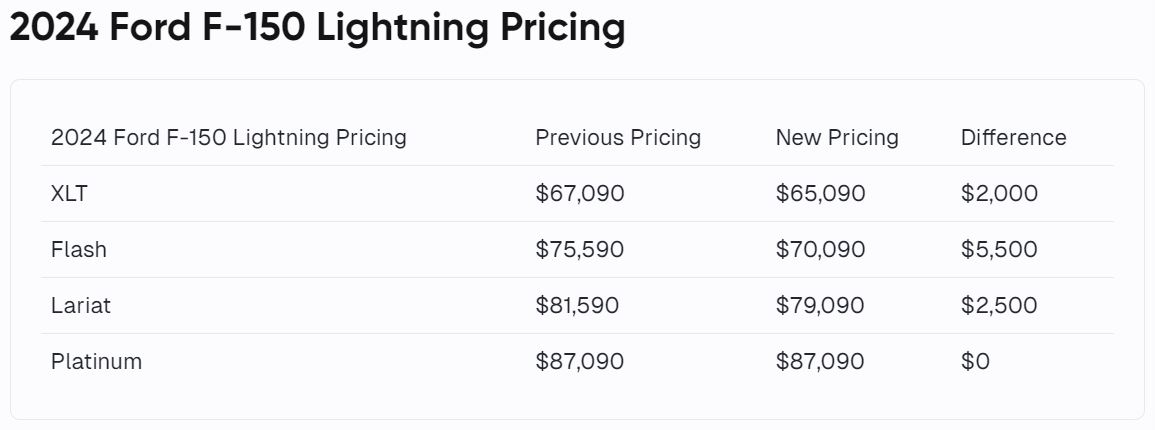Click the Platinum trim row label
Viewport: 1155px width, 430px height.
(97, 361)
